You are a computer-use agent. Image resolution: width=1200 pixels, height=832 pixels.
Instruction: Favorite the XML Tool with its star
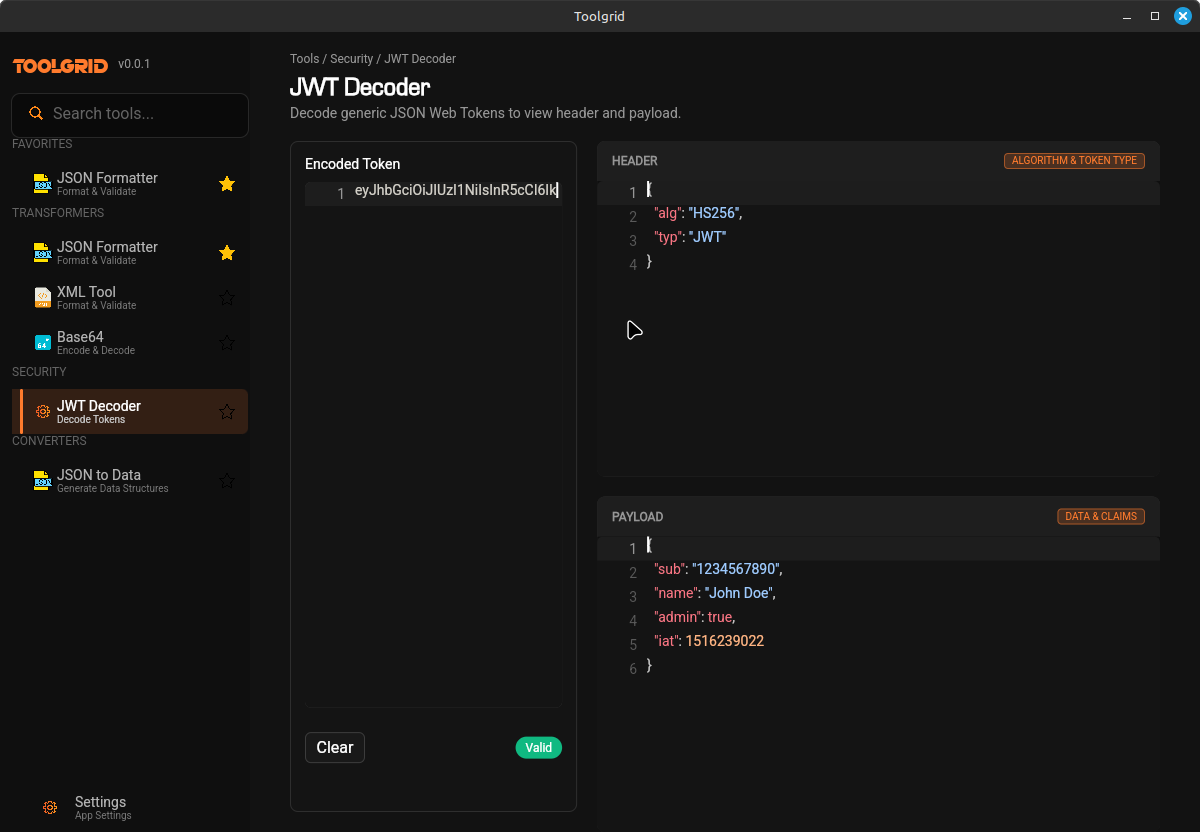pyautogui.click(x=227, y=297)
